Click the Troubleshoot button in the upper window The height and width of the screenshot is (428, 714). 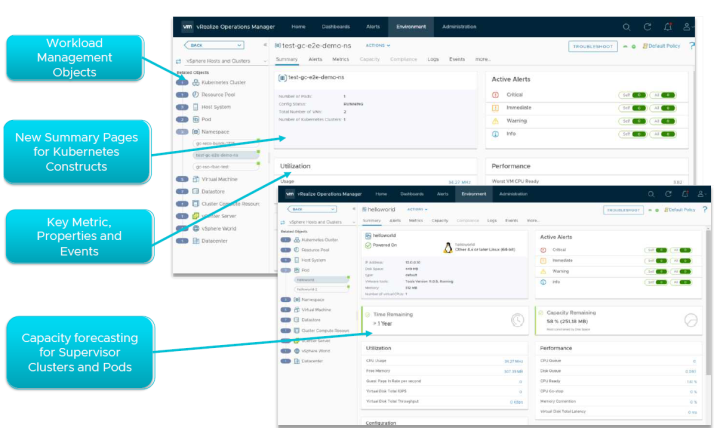pyautogui.click(x=593, y=46)
